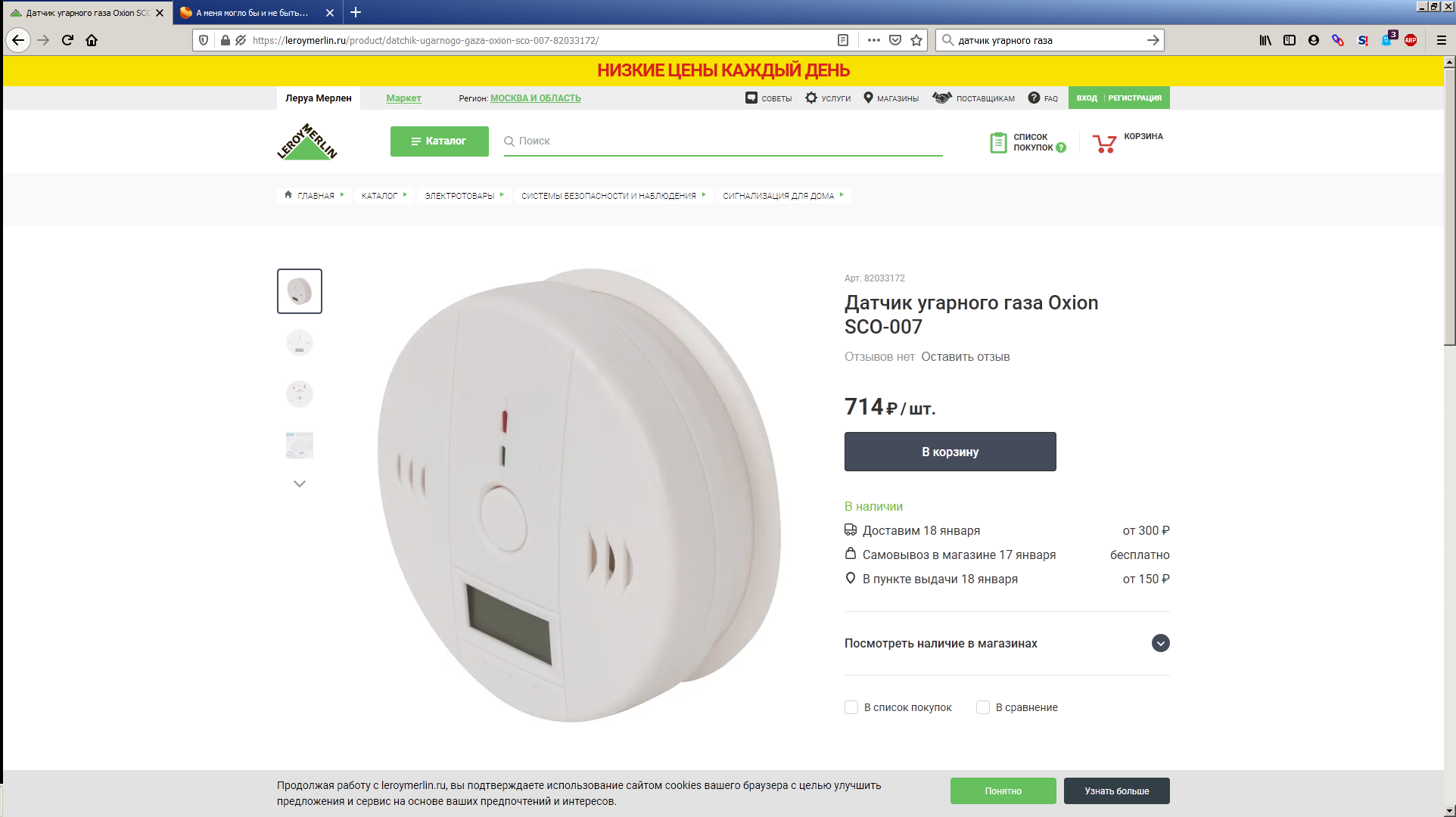Check the 'В сравнение' checkbox
Viewport: 1456px width, 817px height.
tap(983, 707)
